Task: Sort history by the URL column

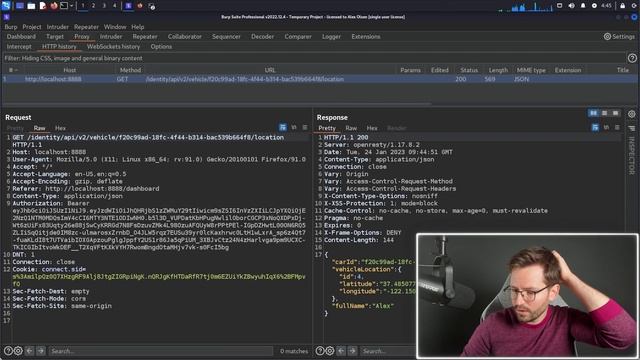Action: 270,70
